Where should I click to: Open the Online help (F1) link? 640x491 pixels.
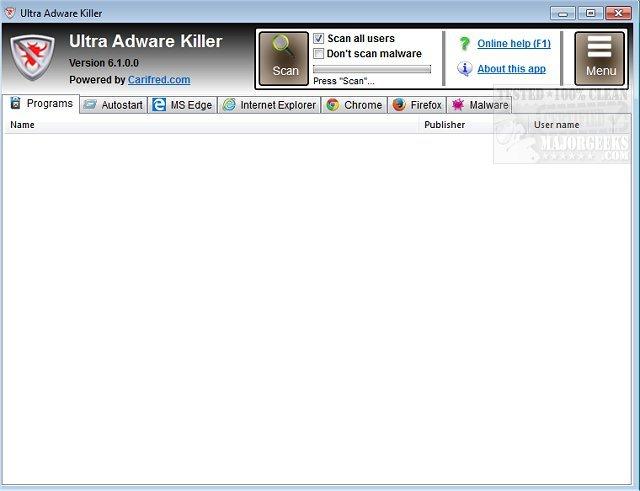click(514, 43)
